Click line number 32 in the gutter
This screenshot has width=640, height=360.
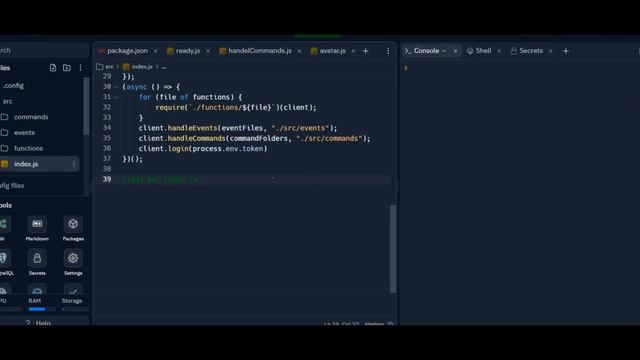[107, 107]
